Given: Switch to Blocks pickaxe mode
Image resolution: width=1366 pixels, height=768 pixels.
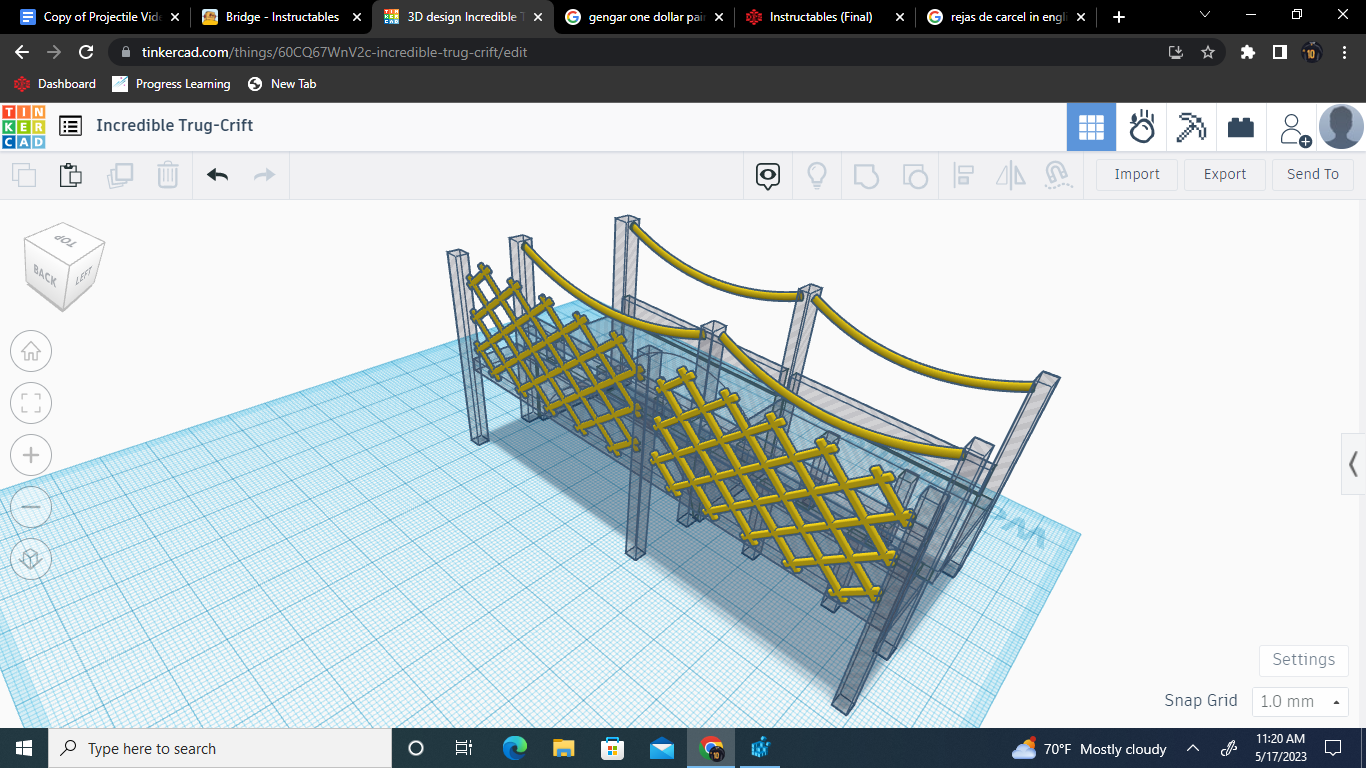Looking at the screenshot, I should click(1191, 127).
